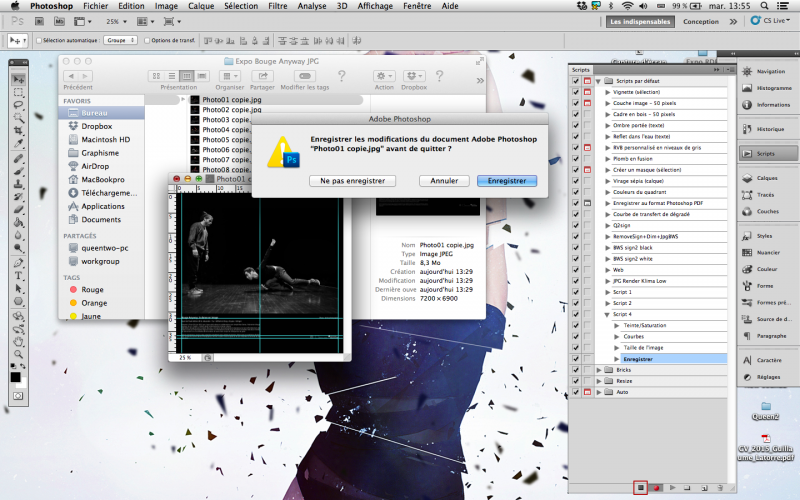The width and height of the screenshot is (800, 500).
Task: Expand the Resize script folder
Action: 599,381
